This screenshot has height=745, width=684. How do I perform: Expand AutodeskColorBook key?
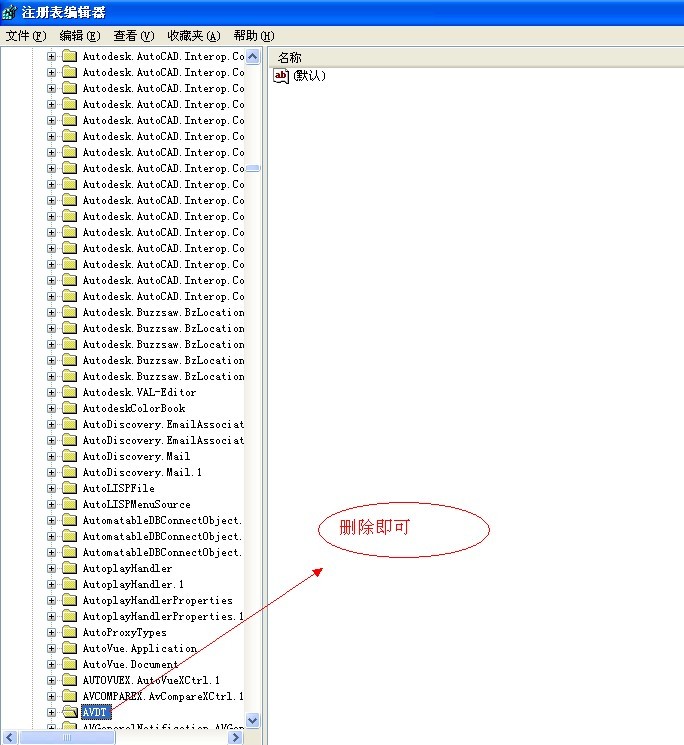51,408
